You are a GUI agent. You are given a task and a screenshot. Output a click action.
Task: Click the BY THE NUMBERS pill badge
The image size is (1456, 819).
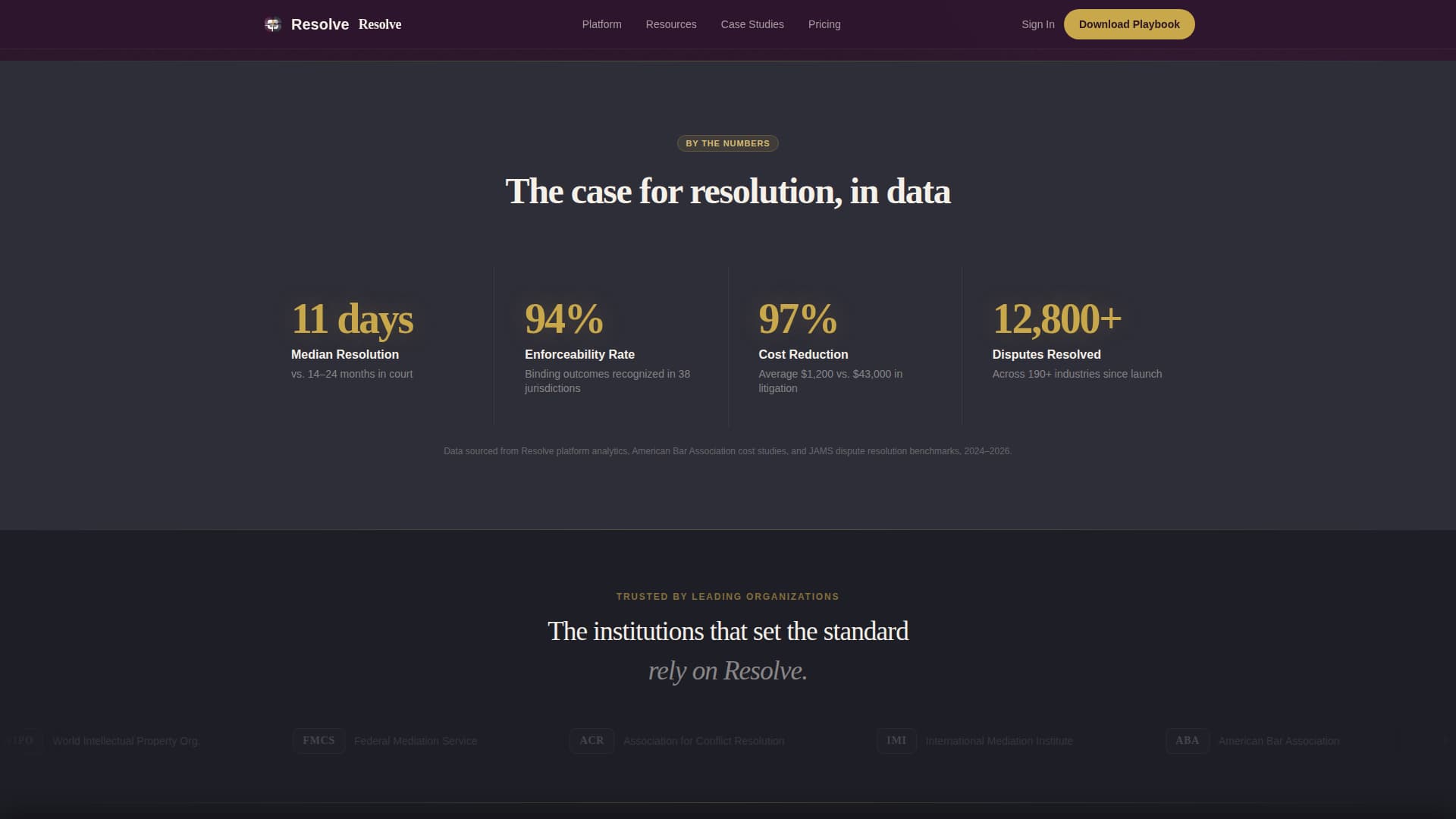click(x=727, y=143)
